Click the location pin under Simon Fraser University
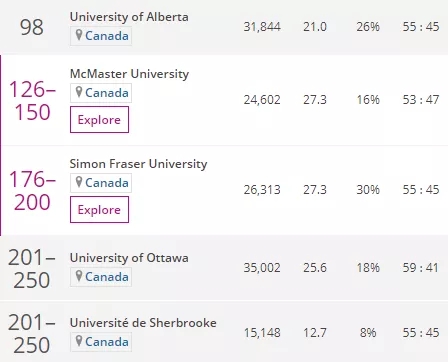 pyautogui.click(x=79, y=182)
